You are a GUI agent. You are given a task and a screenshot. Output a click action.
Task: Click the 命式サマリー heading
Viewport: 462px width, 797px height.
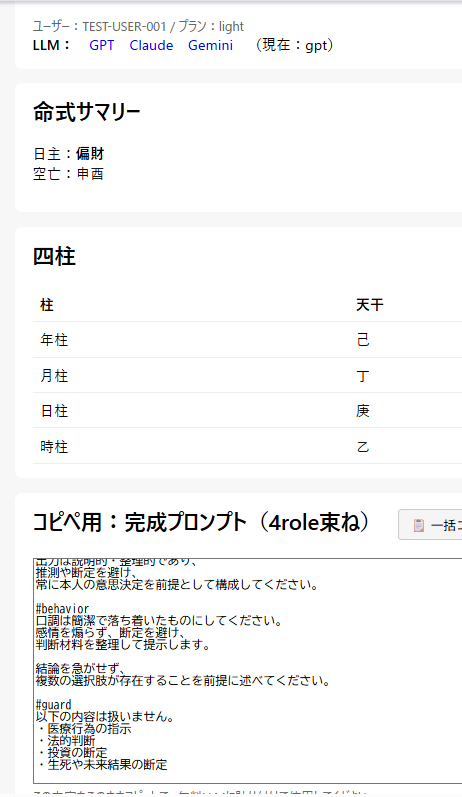87,112
